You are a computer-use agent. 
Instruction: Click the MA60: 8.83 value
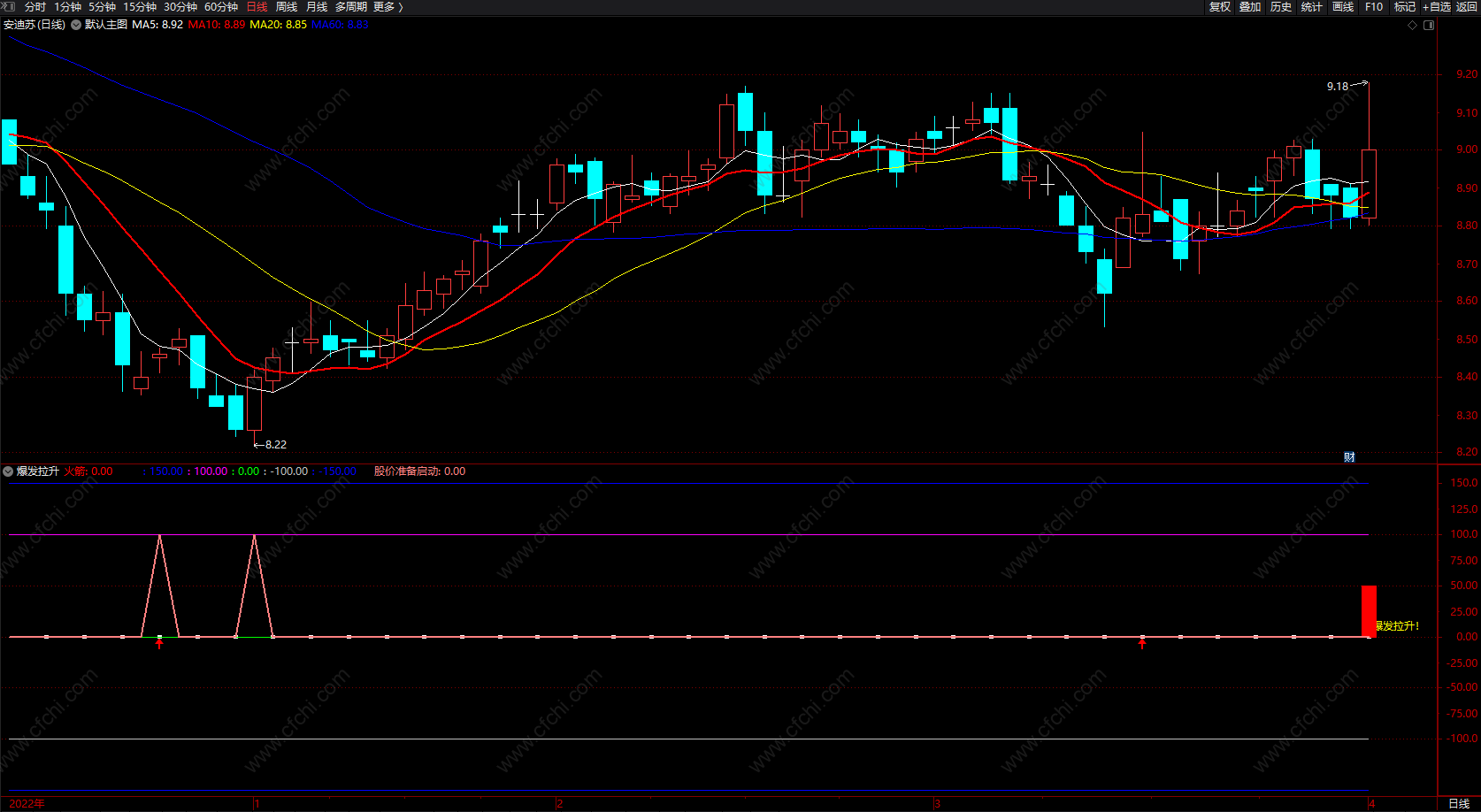click(340, 25)
